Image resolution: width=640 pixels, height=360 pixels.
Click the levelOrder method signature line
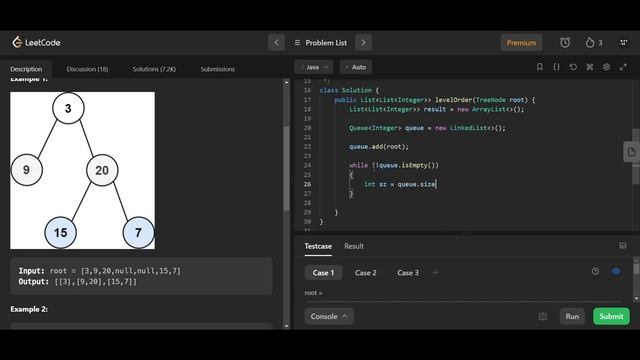[434, 100]
